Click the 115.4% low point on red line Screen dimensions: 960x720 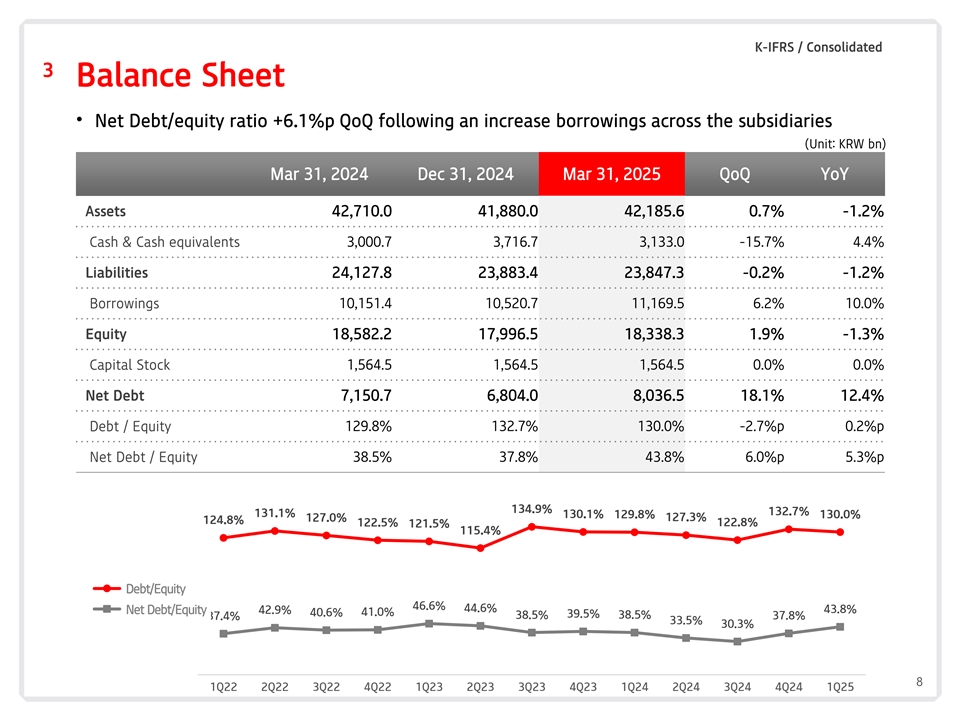coord(480,548)
